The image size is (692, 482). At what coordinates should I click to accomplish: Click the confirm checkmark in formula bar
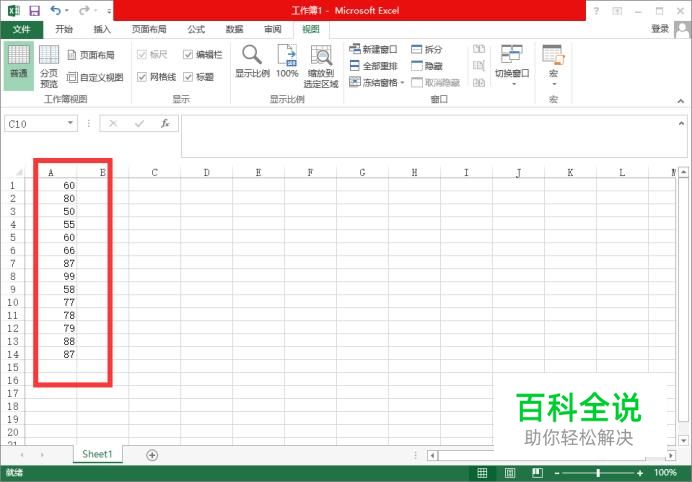139,124
